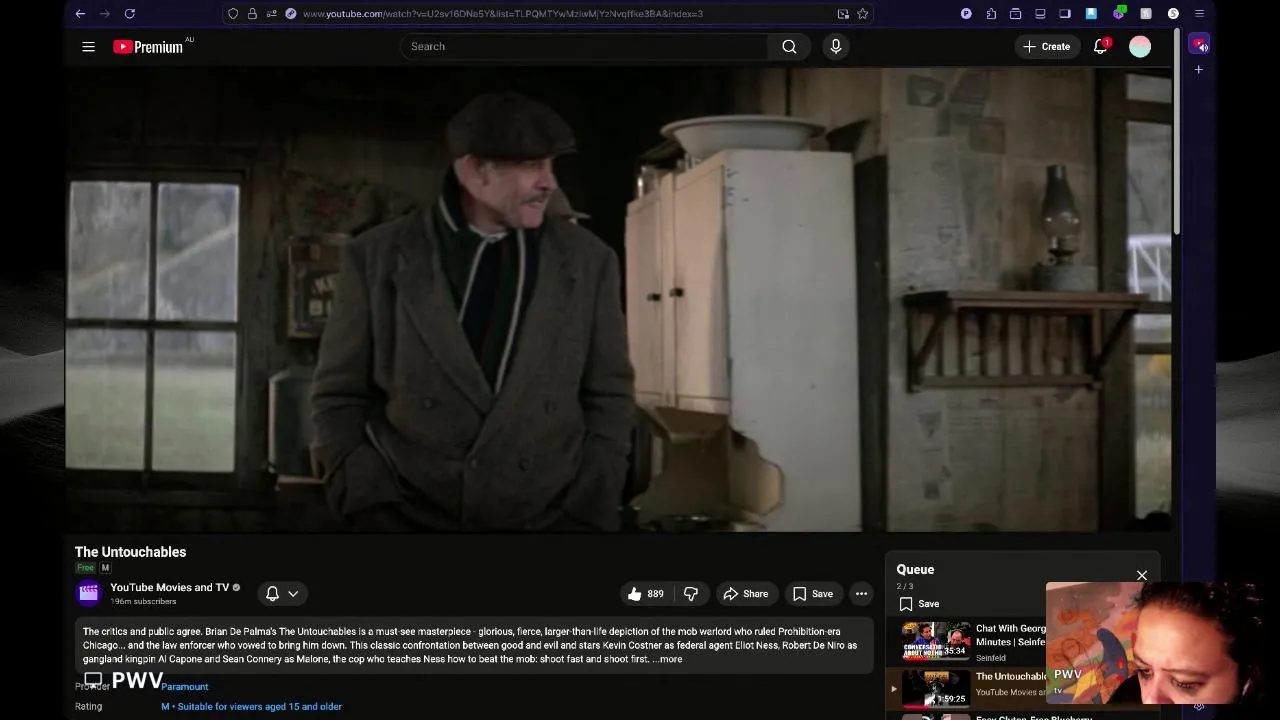Open the account avatar menu
This screenshot has width=1280, height=720.
(x=1140, y=47)
